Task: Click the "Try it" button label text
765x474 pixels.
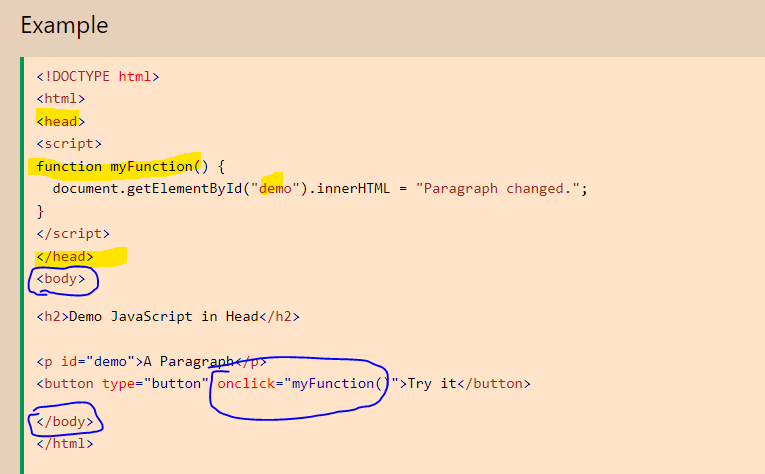Action: [x=433, y=384]
